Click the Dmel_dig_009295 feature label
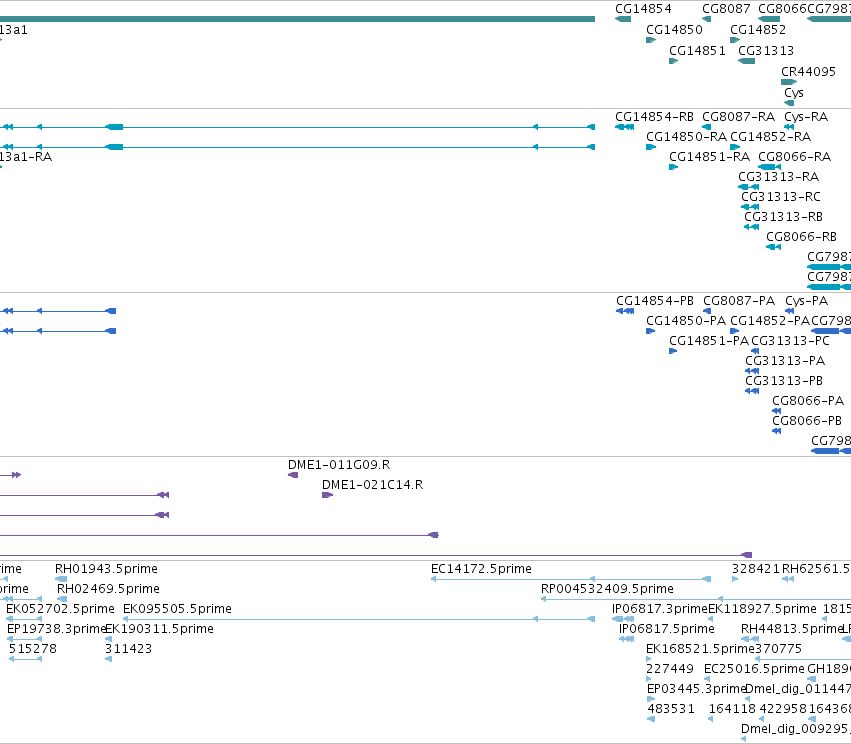The image size is (851, 744). tap(796, 729)
